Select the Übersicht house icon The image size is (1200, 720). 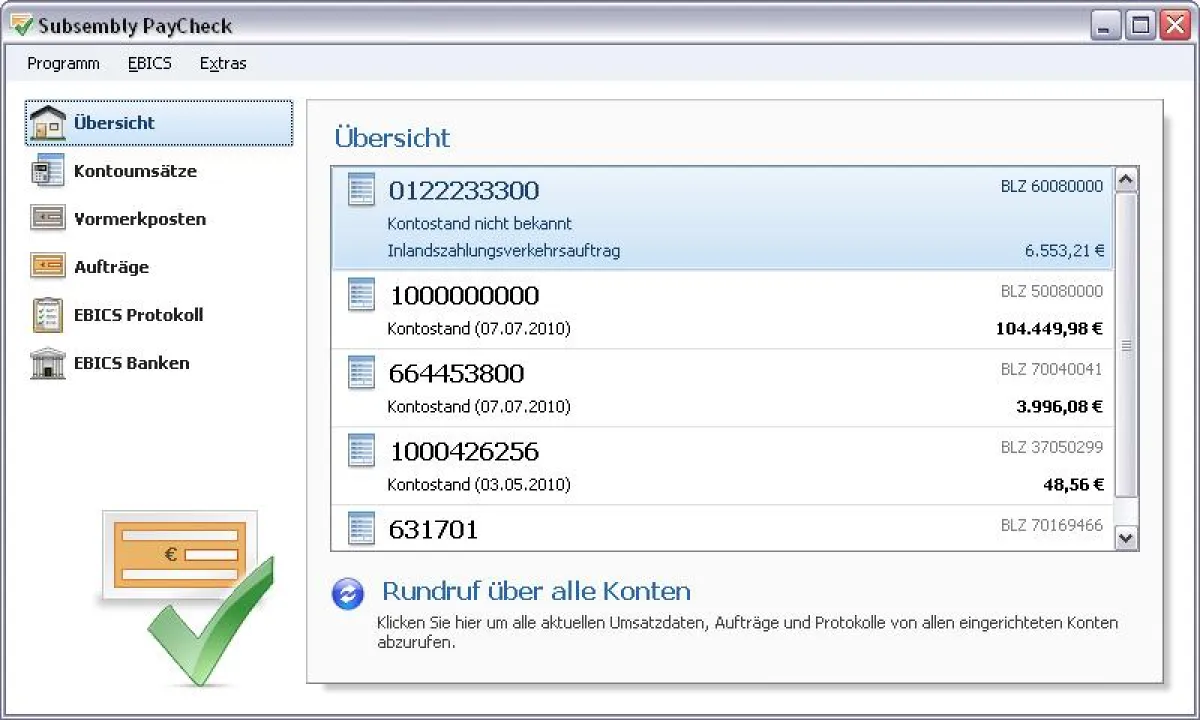47,123
